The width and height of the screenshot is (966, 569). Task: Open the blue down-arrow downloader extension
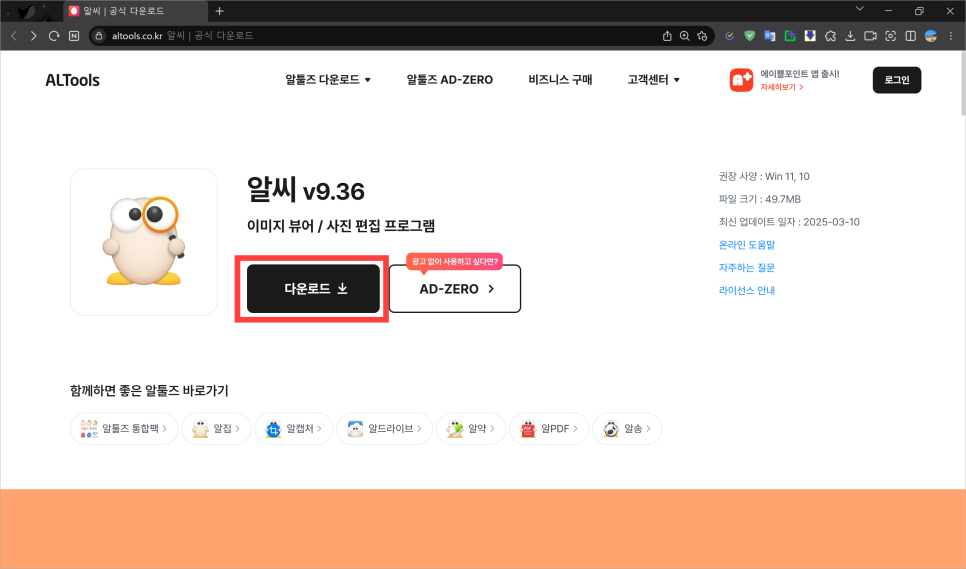(x=810, y=36)
